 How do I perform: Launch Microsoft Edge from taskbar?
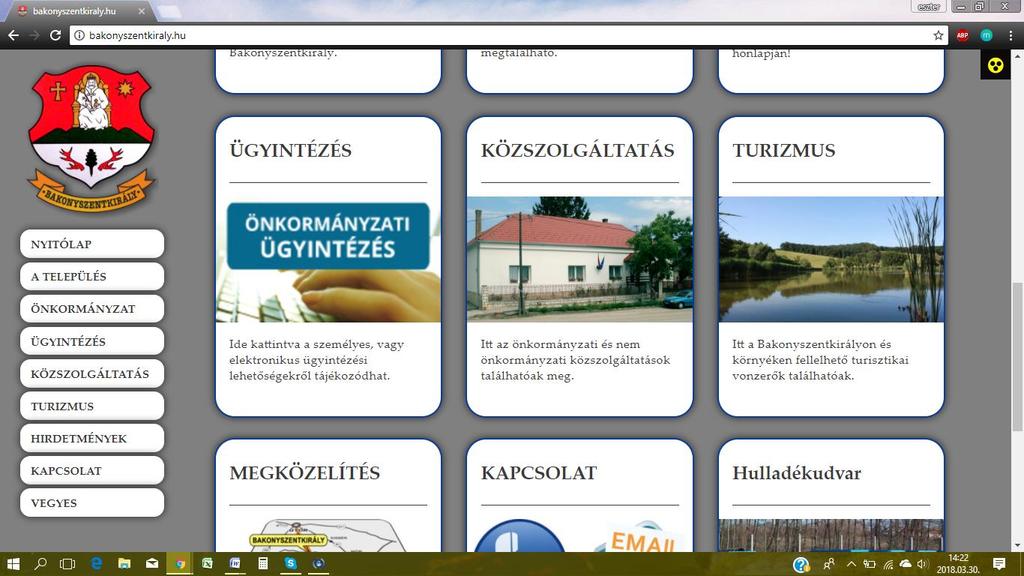(96, 564)
